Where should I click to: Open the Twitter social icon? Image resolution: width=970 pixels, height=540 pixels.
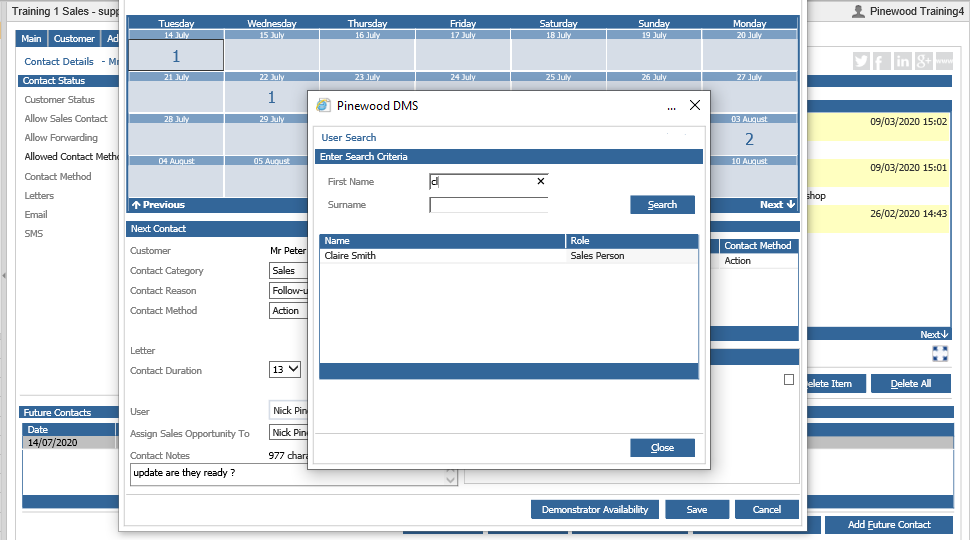click(861, 61)
